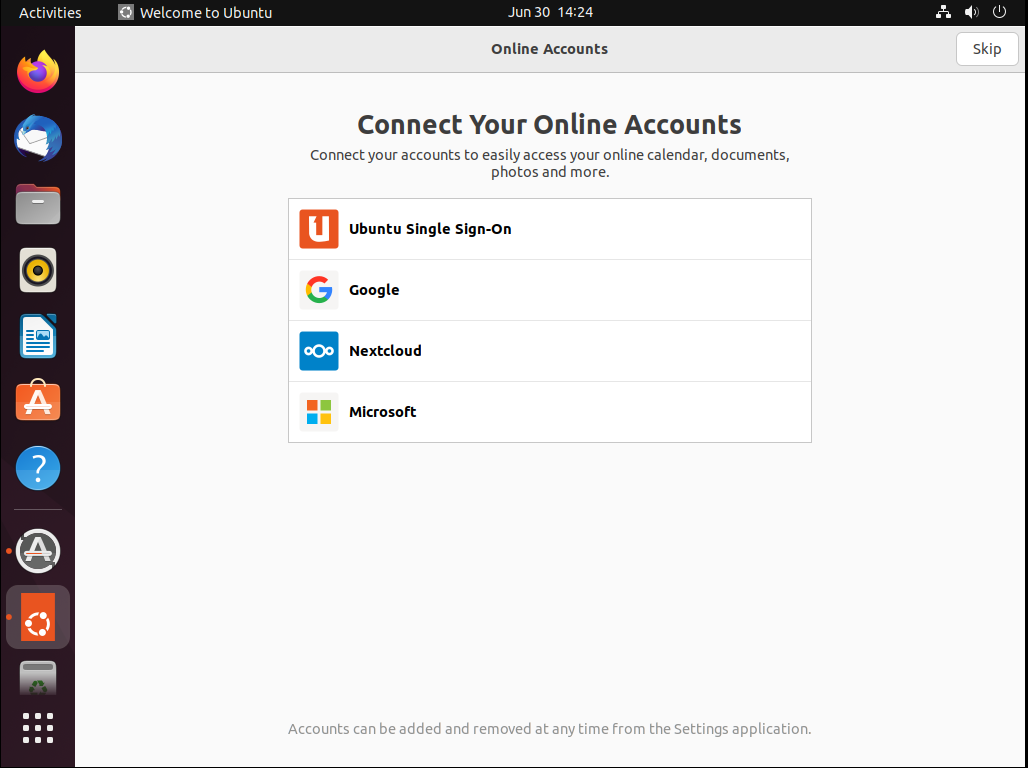
Task: Open Software Updater from dock
Action: click(38, 550)
